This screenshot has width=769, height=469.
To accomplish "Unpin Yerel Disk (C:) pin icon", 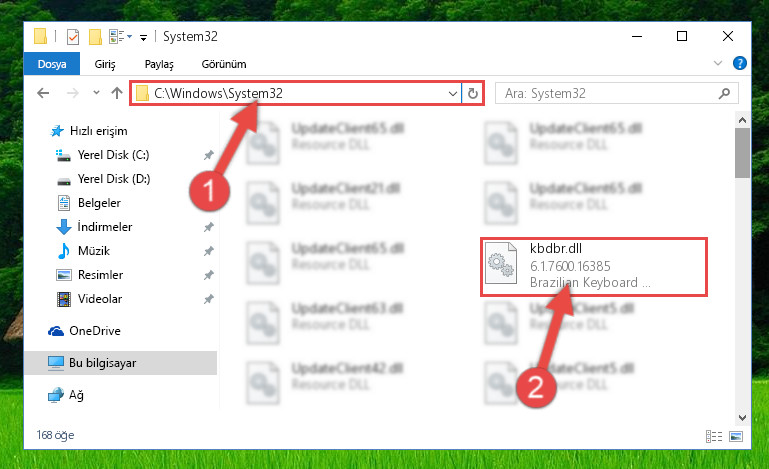I will point(209,155).
